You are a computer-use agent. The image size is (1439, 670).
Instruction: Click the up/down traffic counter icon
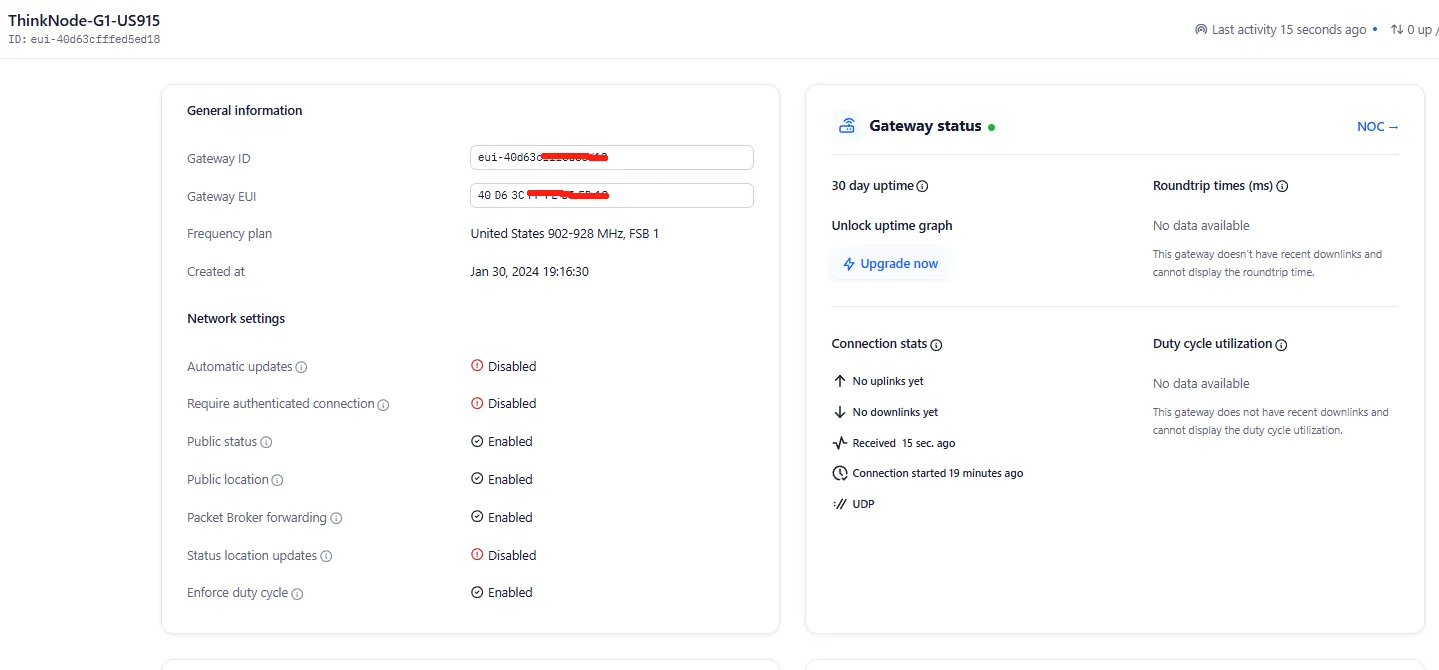1397,30
